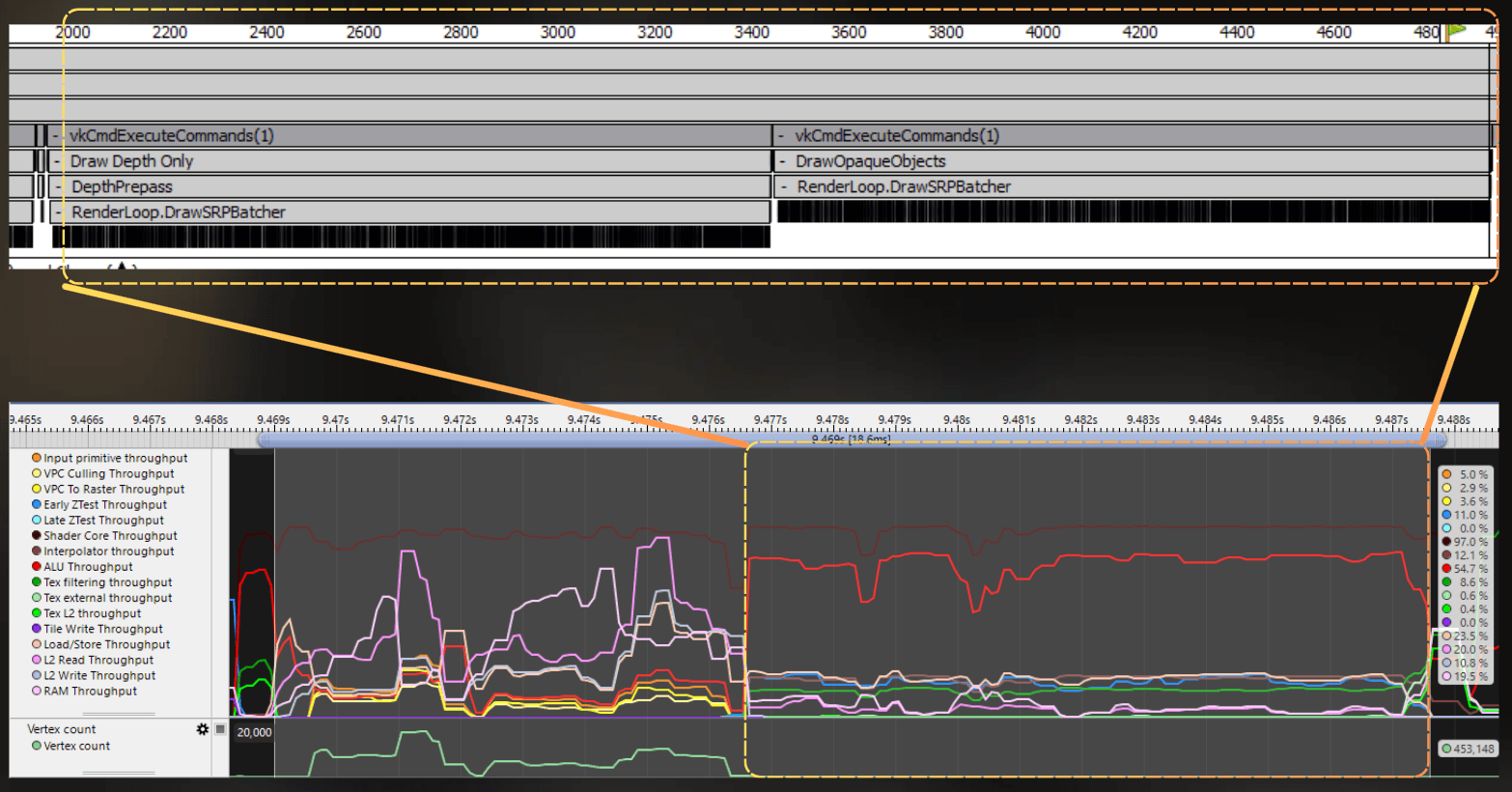Click the timeline selection range bar
Screen dimensions: 1512x792
click(852, 439)
